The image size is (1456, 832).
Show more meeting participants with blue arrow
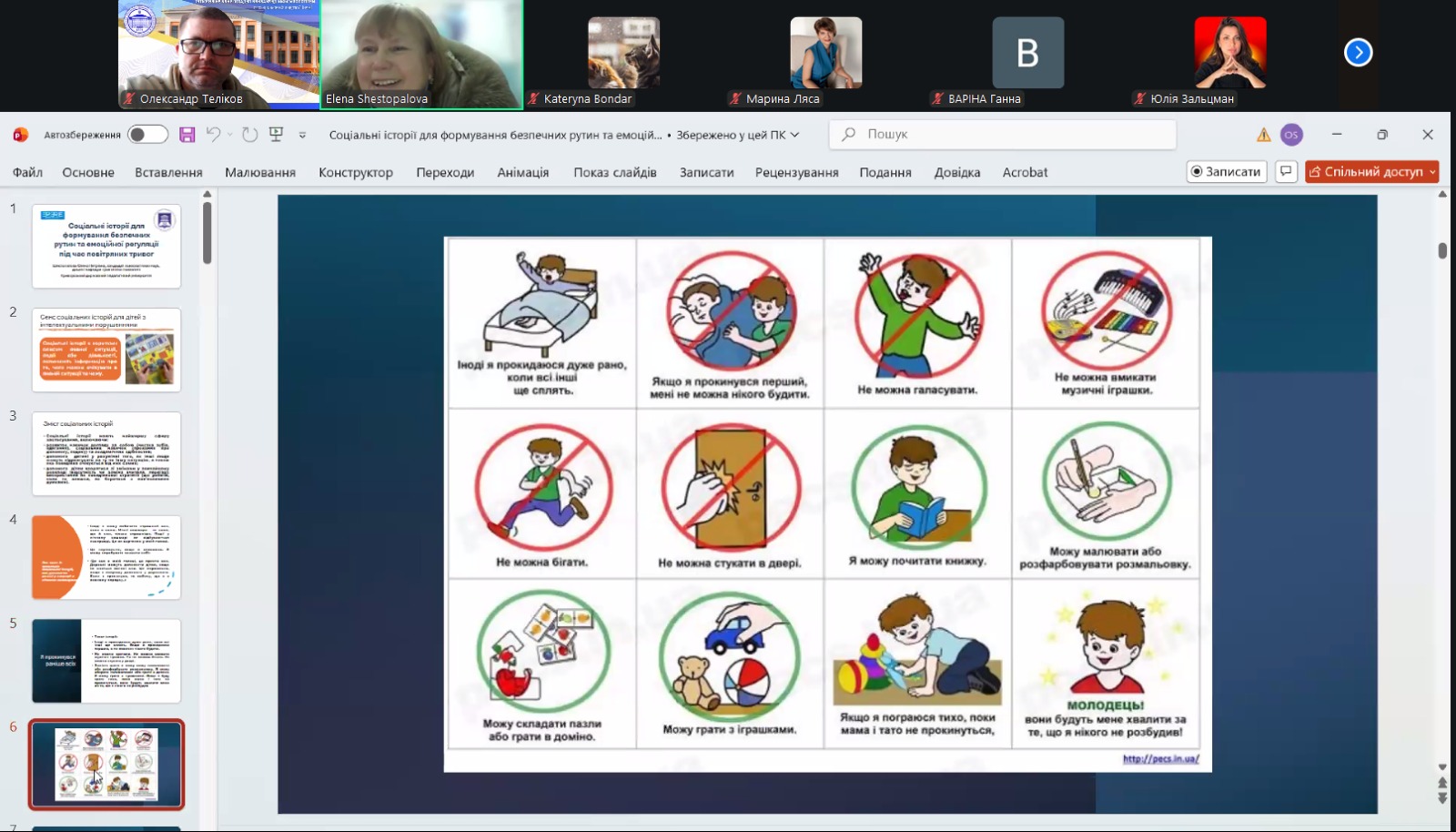pos(1358,53)
